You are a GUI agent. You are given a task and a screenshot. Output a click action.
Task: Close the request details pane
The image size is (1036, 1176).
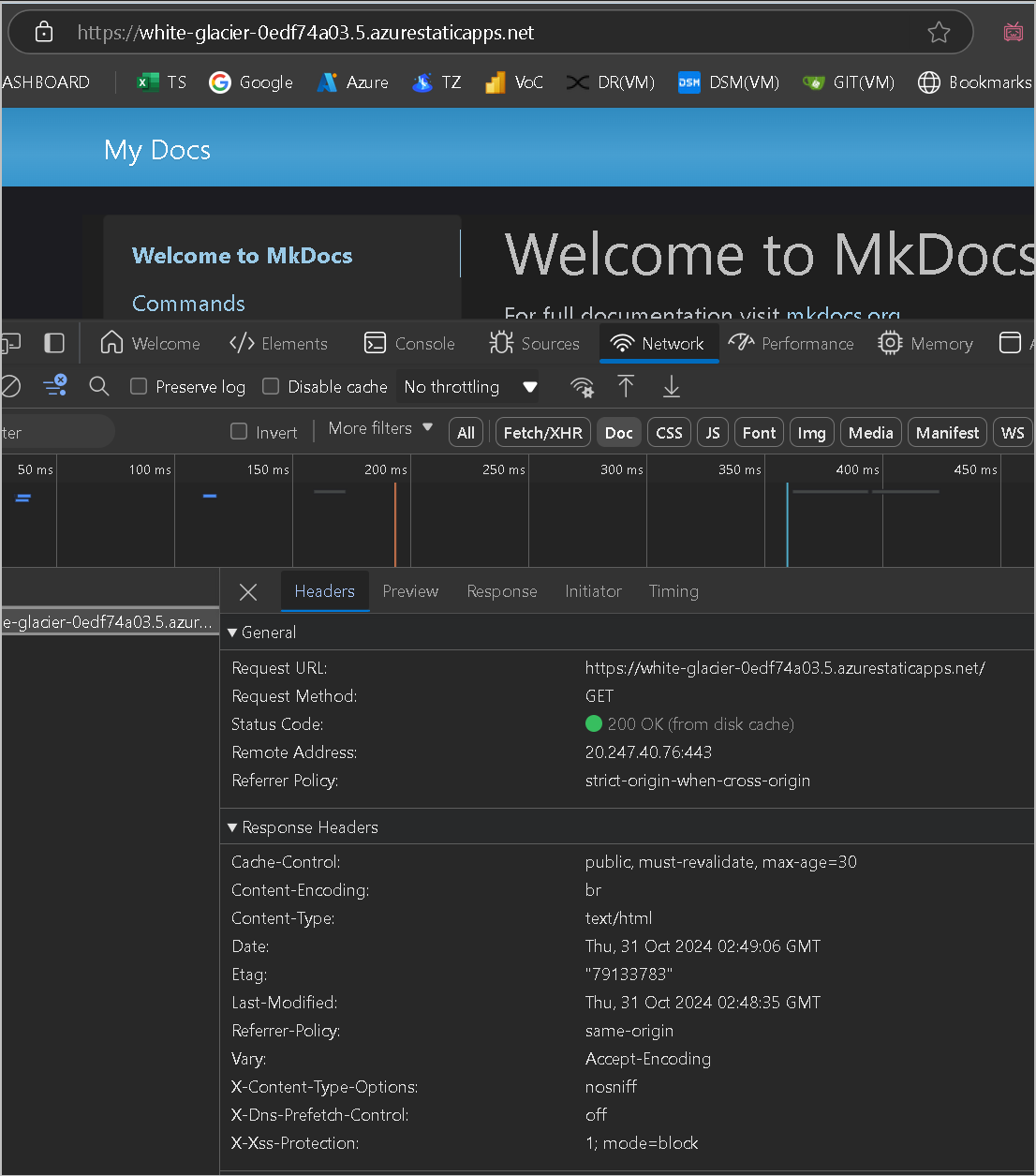(x=248, y=592)
